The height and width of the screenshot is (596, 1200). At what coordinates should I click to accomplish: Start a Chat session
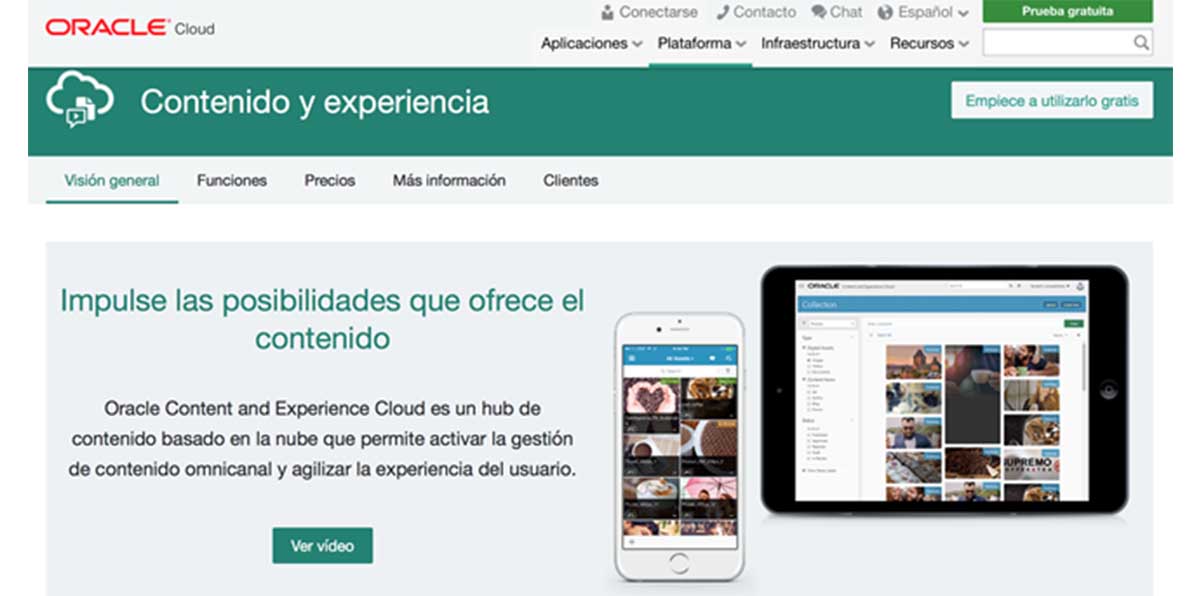[x=845, y=13]
